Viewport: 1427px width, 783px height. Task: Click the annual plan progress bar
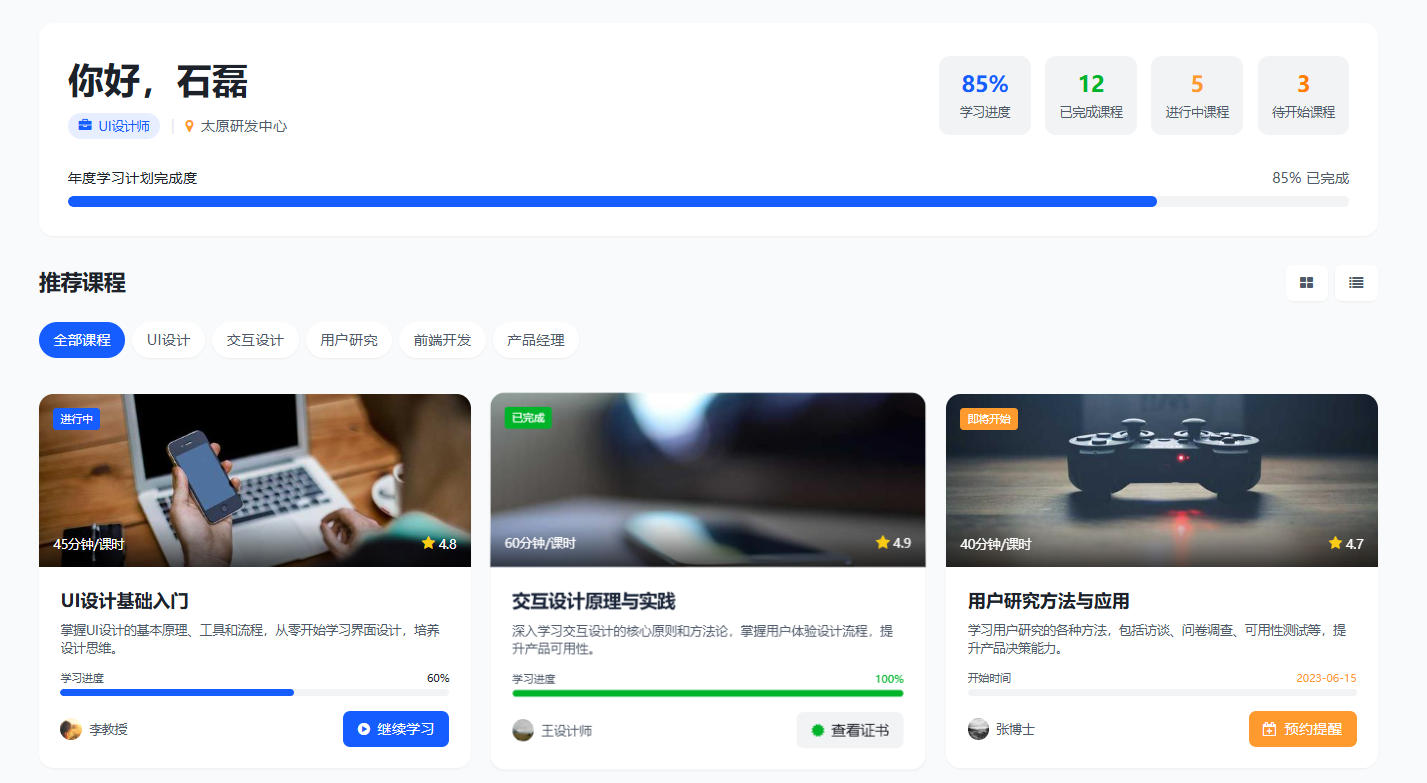coord(708,202)
